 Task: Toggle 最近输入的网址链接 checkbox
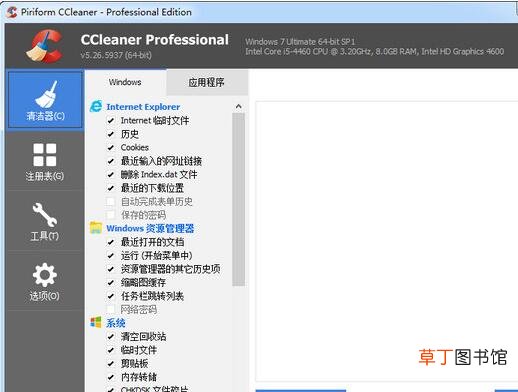(111, 161)
